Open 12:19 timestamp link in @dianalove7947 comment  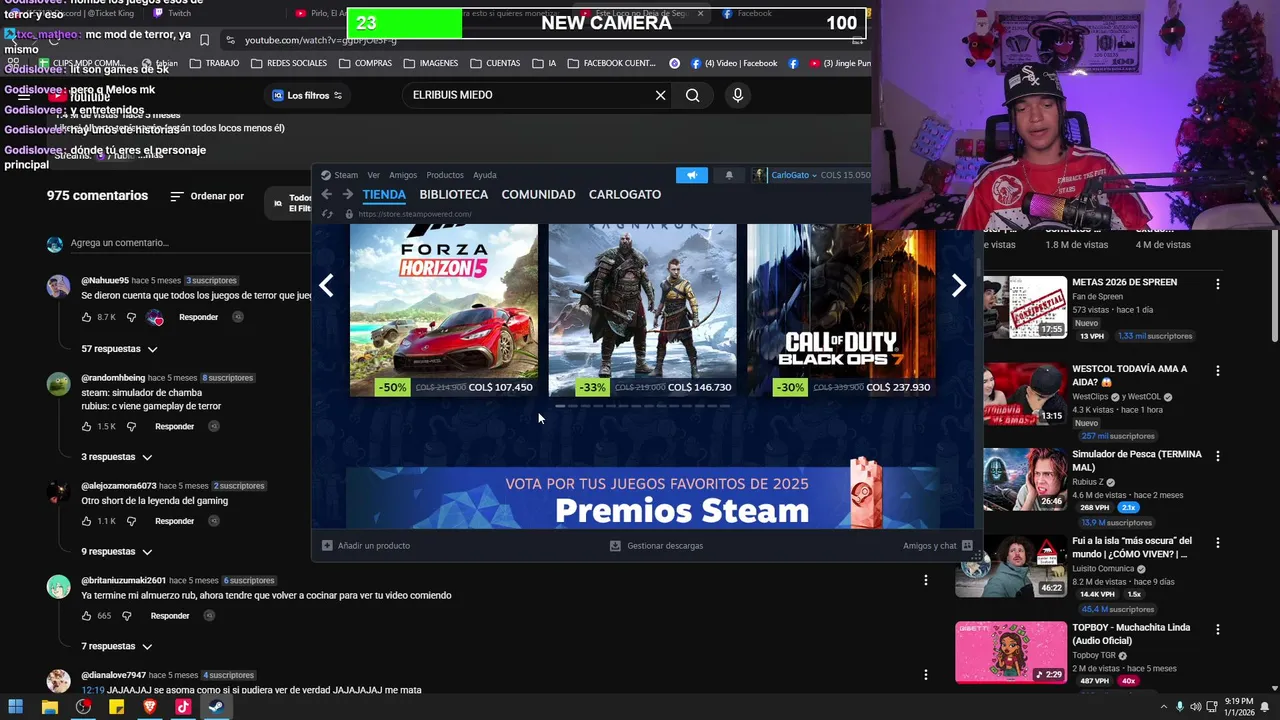coord(93,690)
